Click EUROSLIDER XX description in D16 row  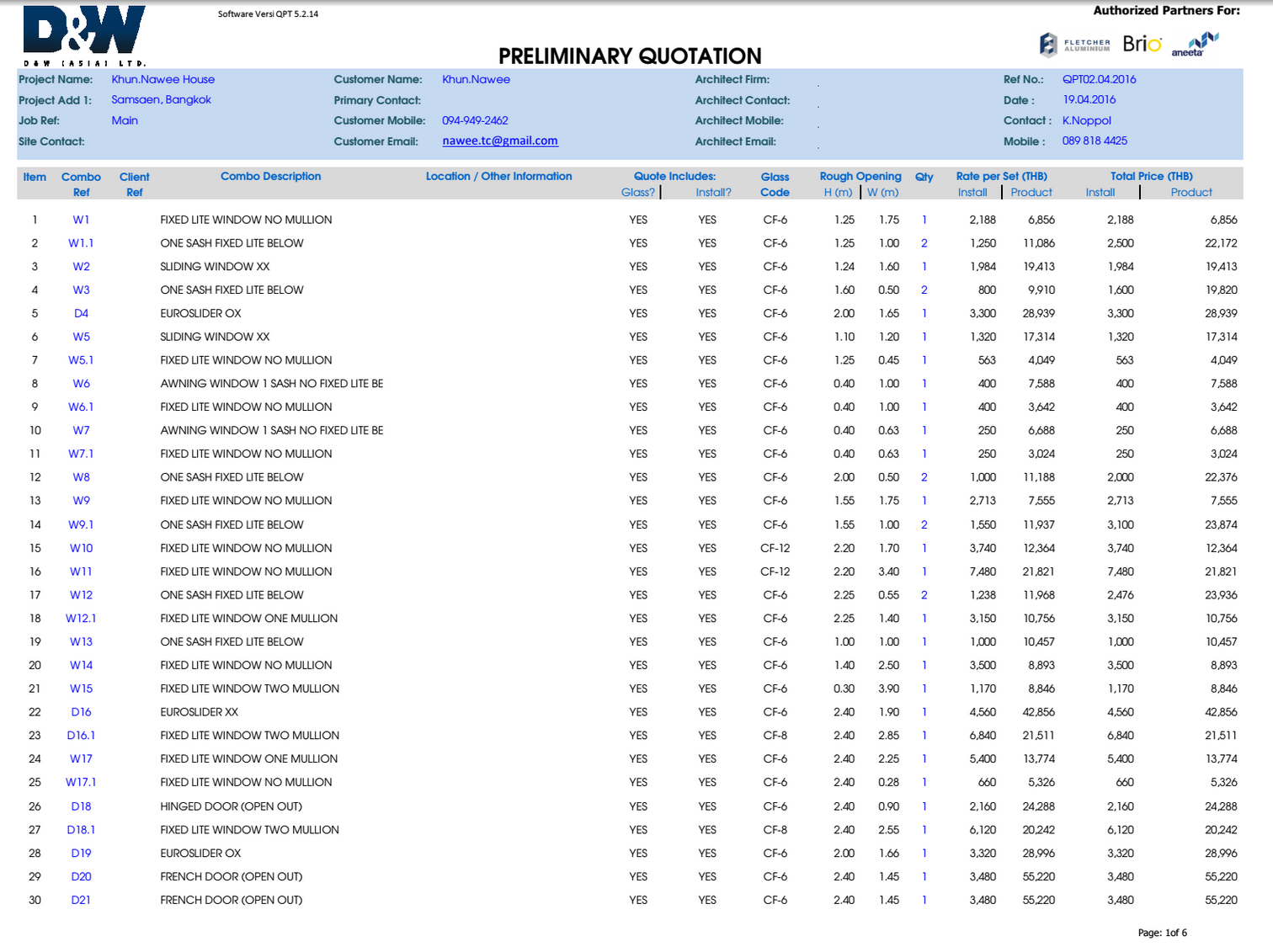point(200,712)
